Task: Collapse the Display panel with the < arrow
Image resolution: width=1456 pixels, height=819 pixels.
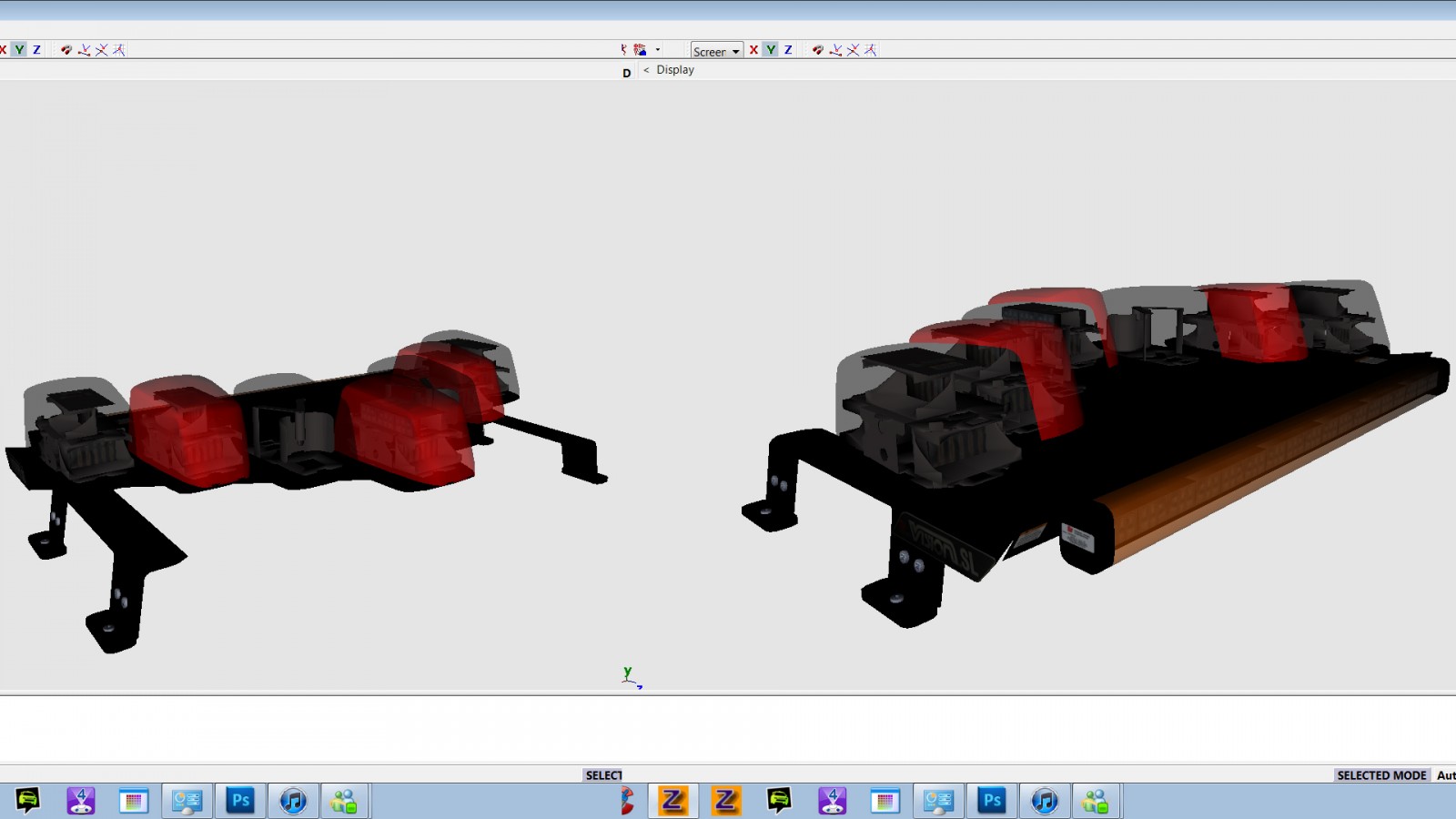Action: pyautogui.click(x=646, y=70)
